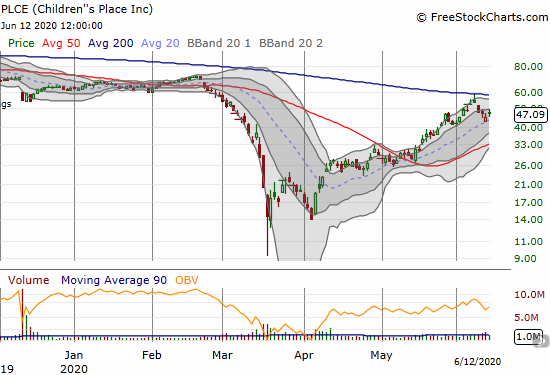This screenshot has width=550, height=375.
Task: Select the Avg 200 legend label
Action: pyautogui.click(x=110, y=43)
